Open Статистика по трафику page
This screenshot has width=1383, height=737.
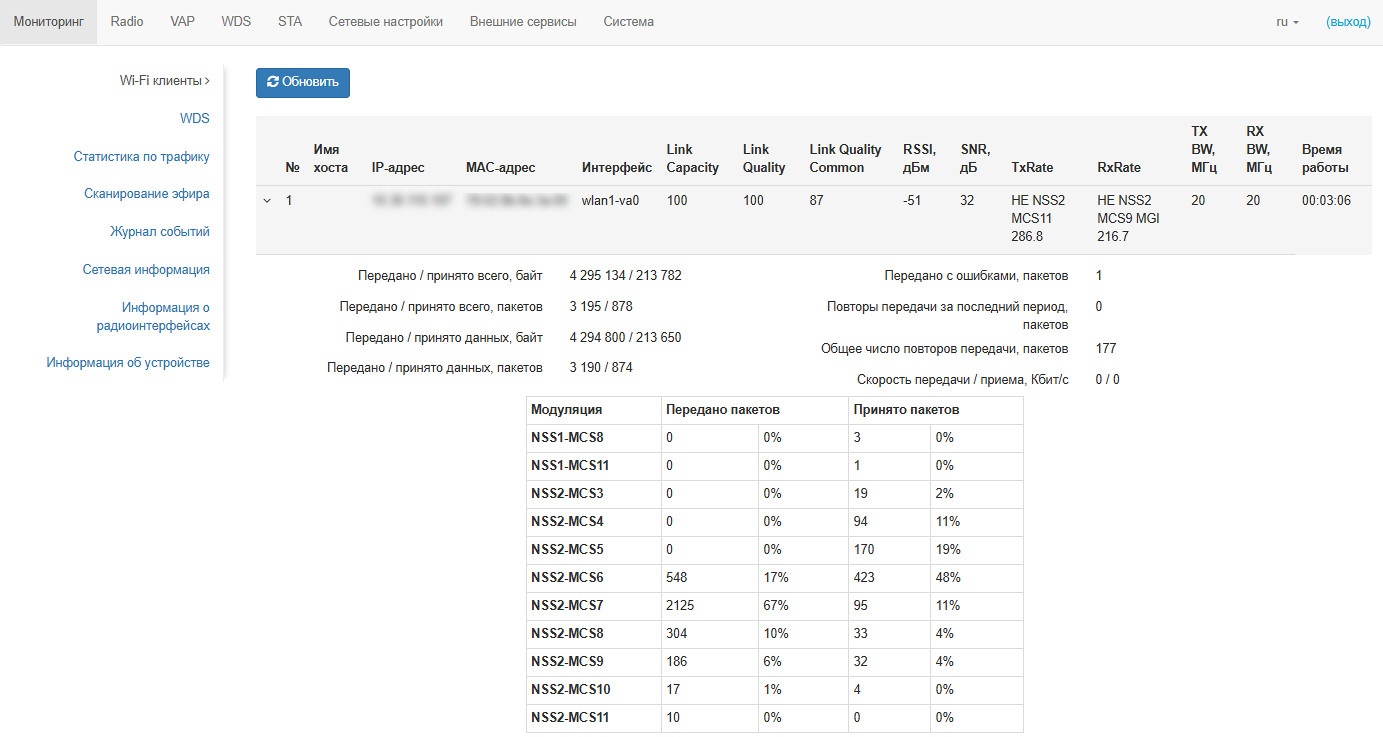click(141, 157)
